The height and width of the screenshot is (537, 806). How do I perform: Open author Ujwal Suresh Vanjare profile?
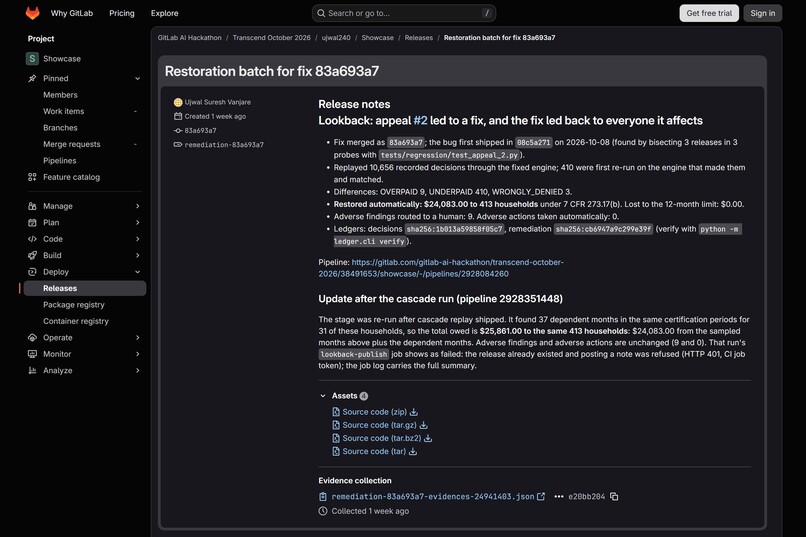[218, 102]
